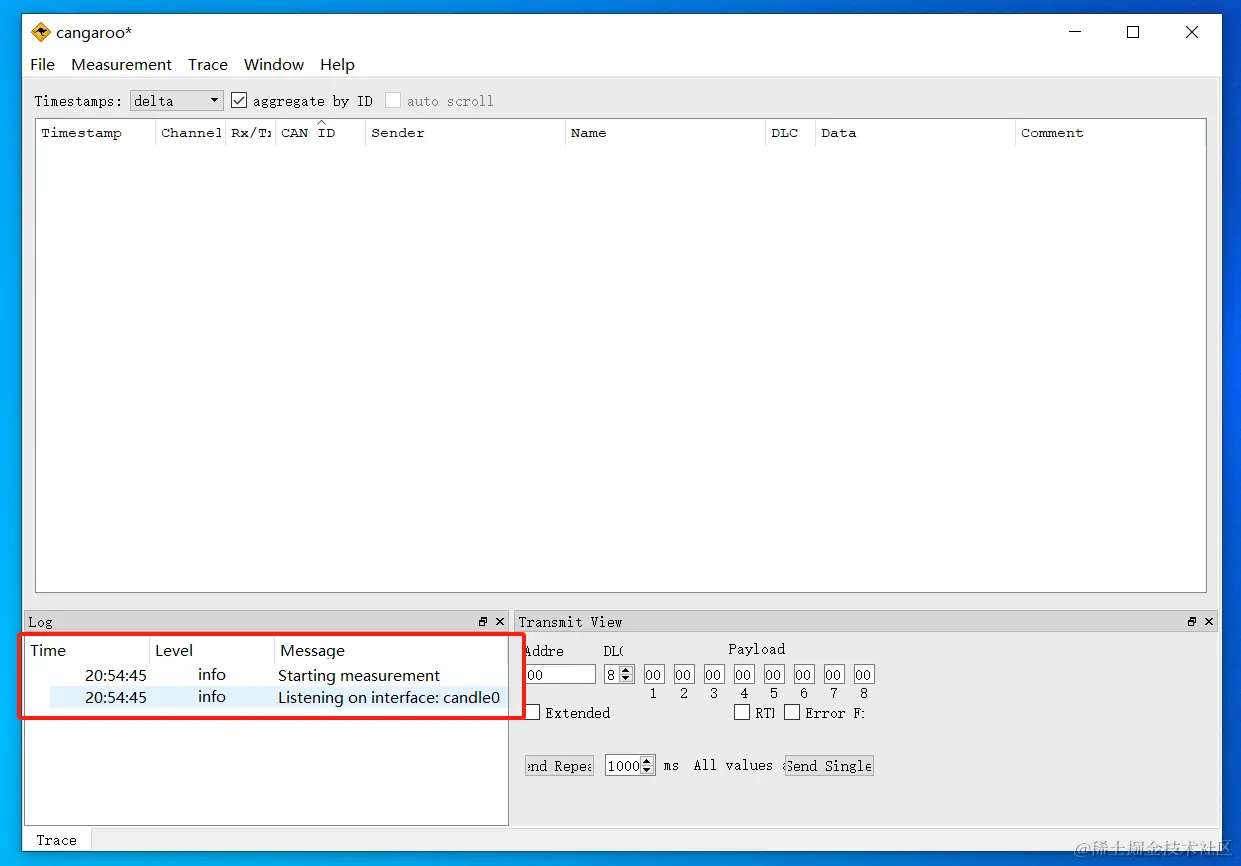Maximize the cangaroo window
This screenshot has height=866, width=1241.
coord(1133,32)
